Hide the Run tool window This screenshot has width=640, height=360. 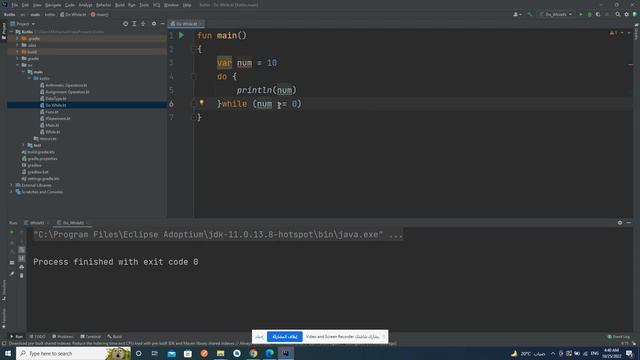tap(629, 222)
